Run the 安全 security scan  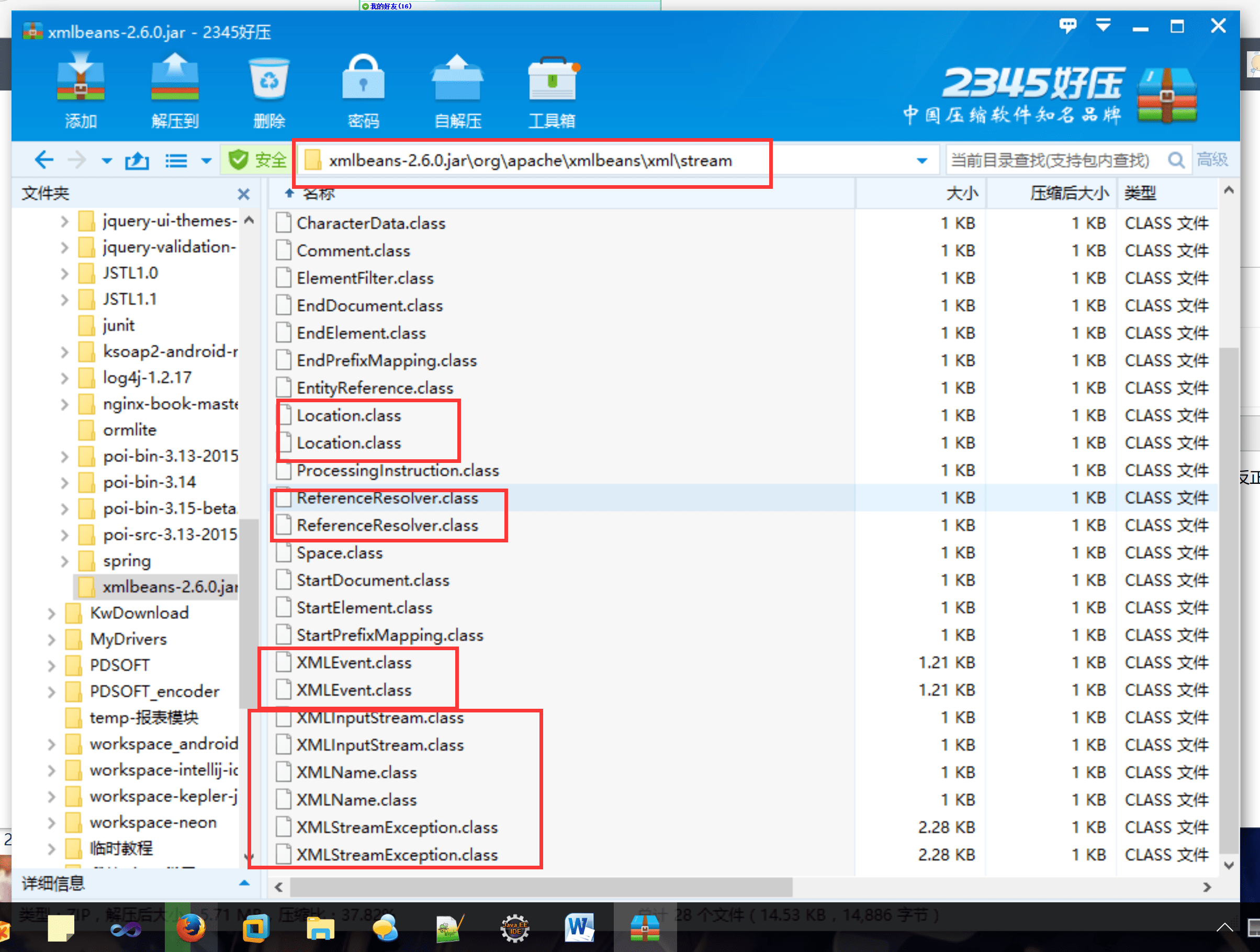click(255, 160)
